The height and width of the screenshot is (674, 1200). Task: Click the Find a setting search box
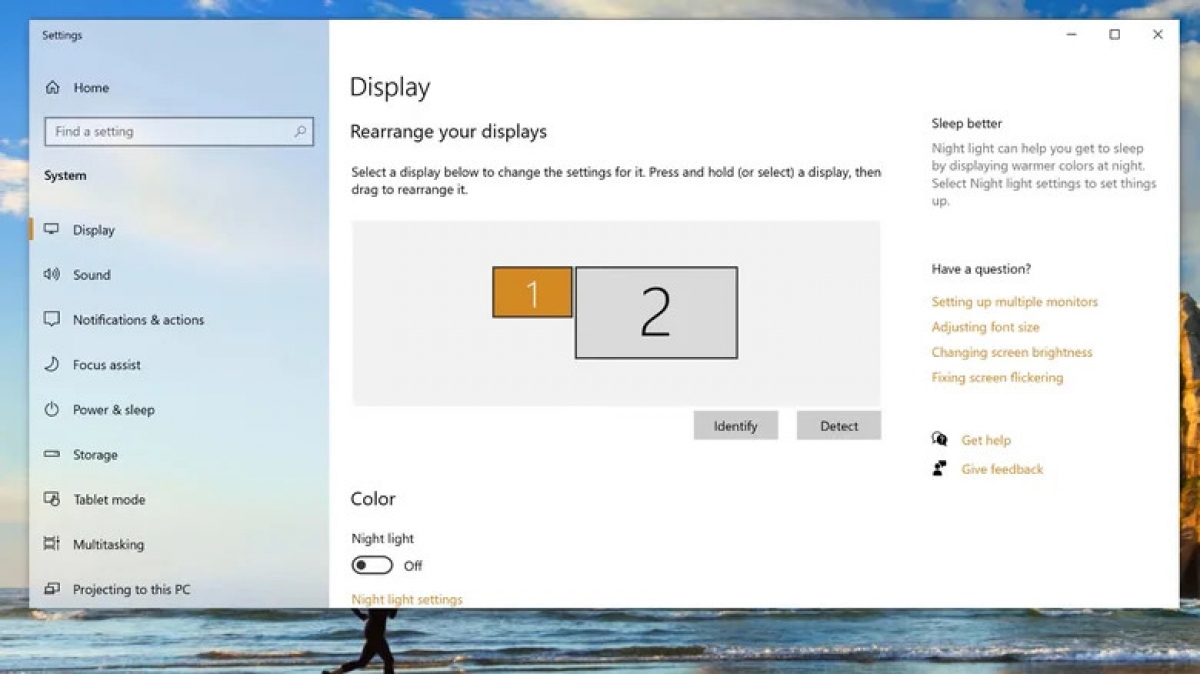click(x=178, y=131)
